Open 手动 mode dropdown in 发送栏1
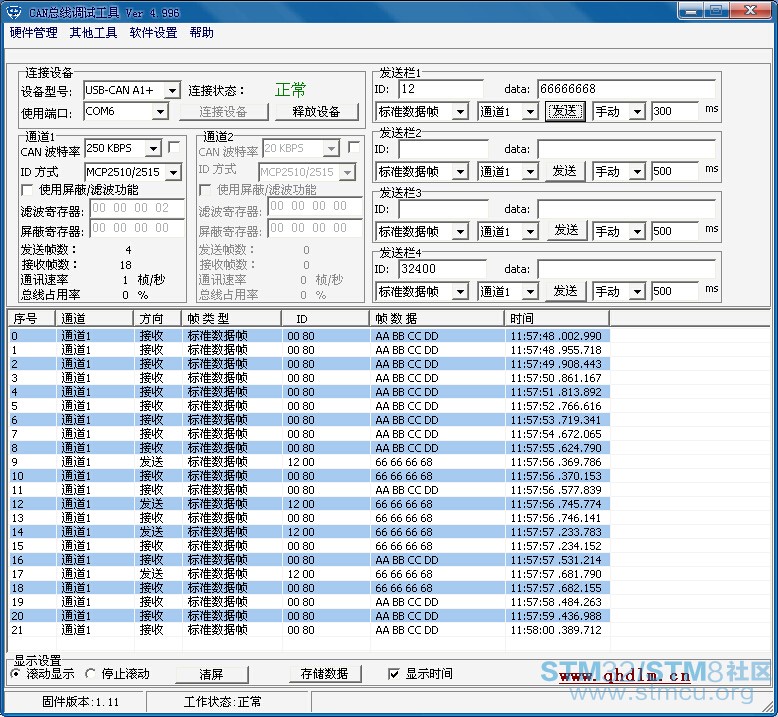Viewport: 778px width, 717px height. (637, 112)
